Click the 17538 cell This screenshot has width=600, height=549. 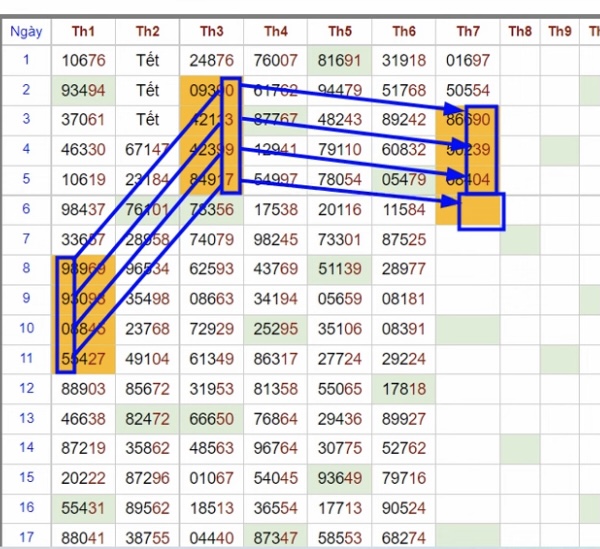[276, 210]
